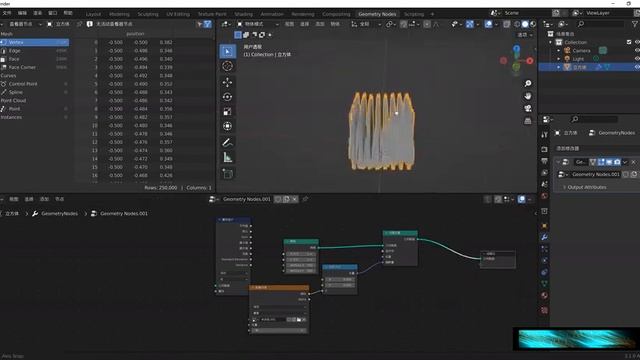Select the Scale tool
This screenshot has height=360, width=640.
(227, 111)
